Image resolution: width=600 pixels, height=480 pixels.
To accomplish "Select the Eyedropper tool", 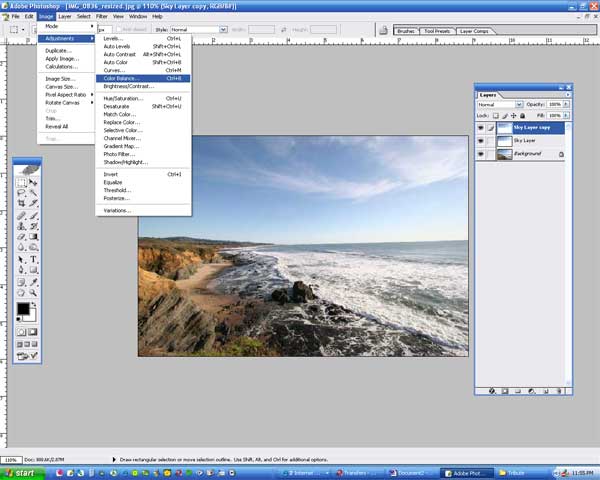I will coord(33,282).
